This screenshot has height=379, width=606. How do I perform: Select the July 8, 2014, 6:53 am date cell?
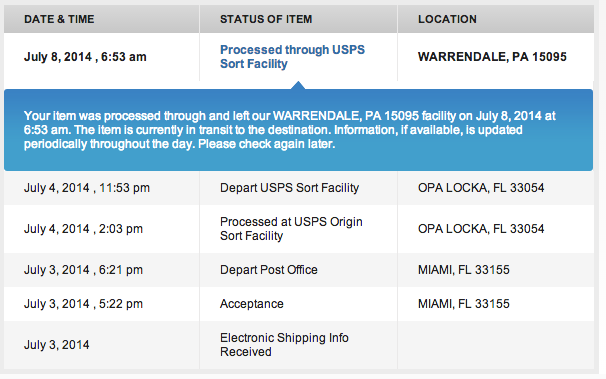coord(85,57)
